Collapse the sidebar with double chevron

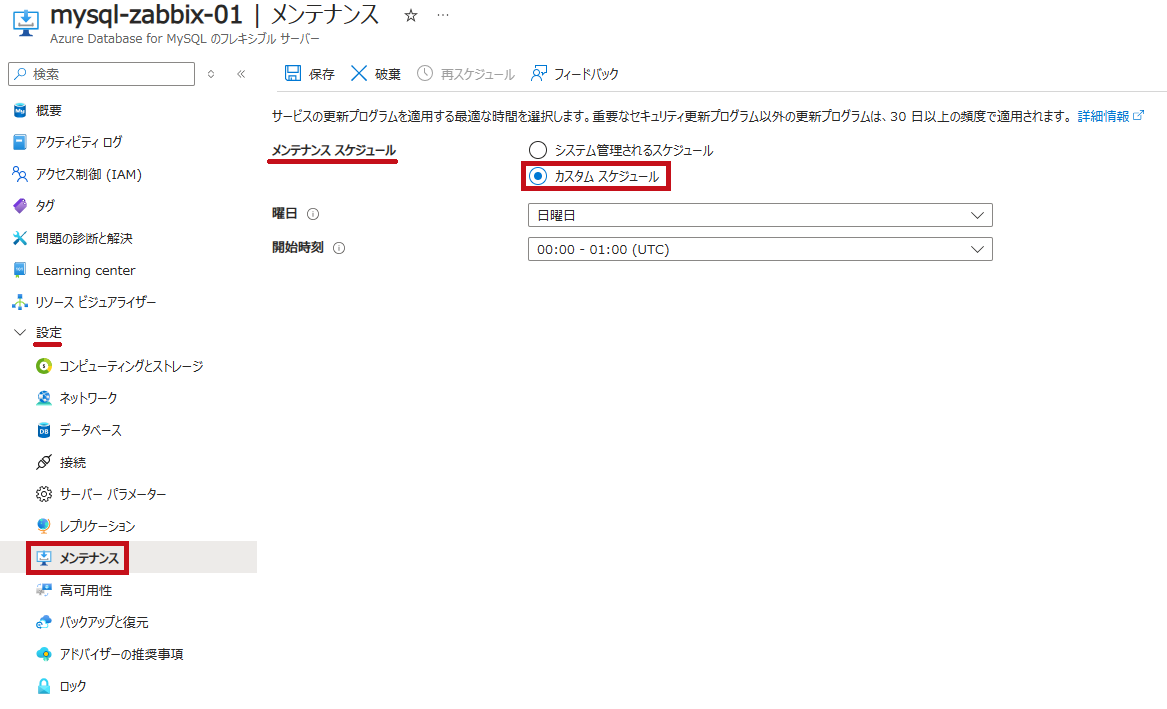[241, 74]
